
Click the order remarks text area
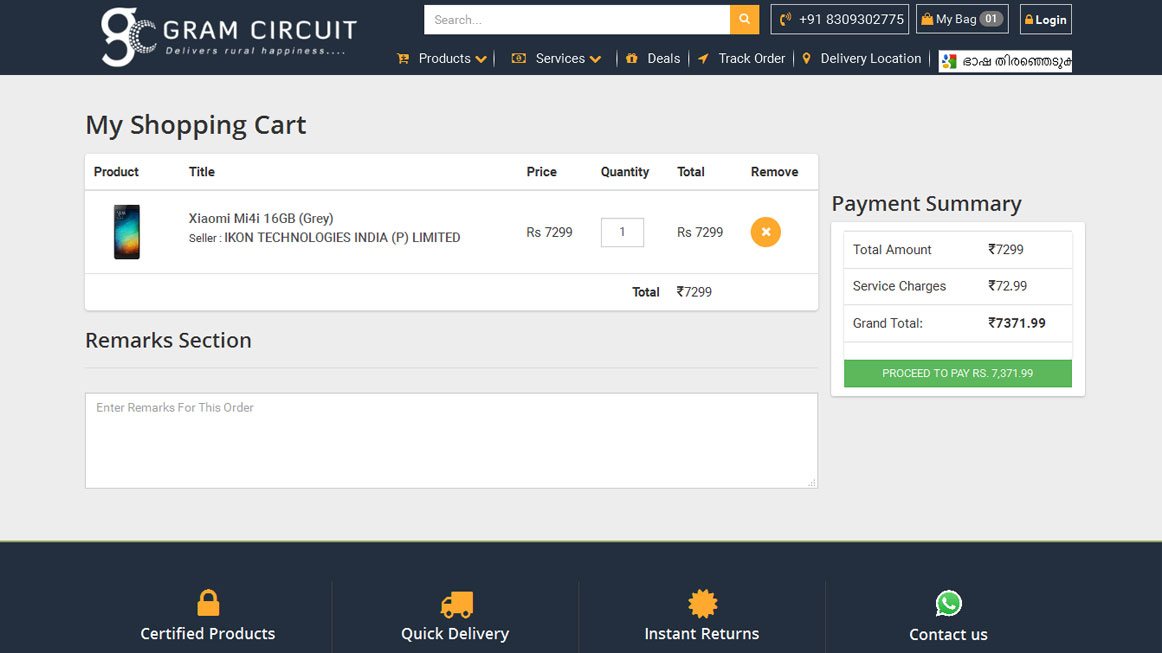pos(451,440)
